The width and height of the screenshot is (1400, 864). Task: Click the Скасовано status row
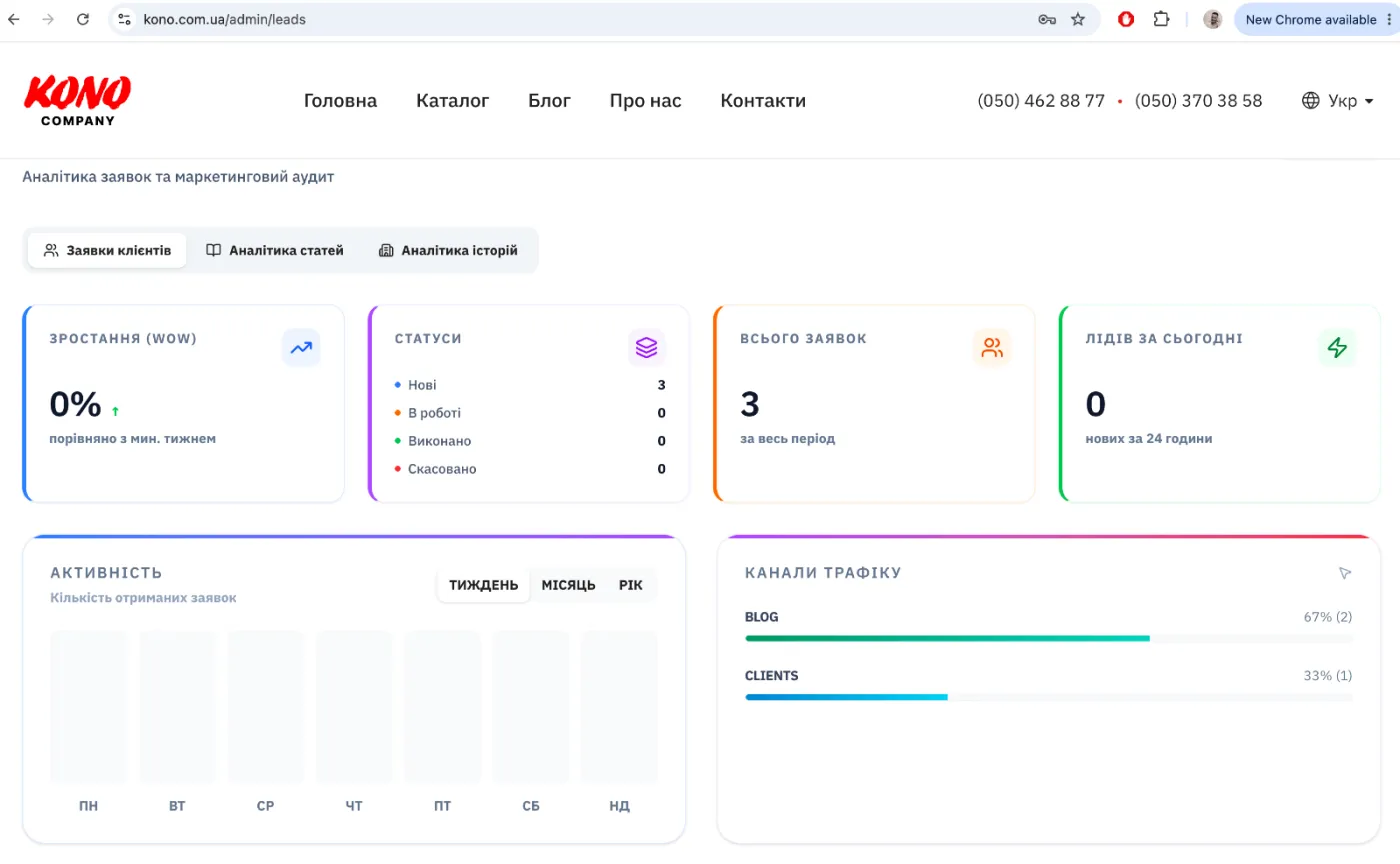[530, 469]
